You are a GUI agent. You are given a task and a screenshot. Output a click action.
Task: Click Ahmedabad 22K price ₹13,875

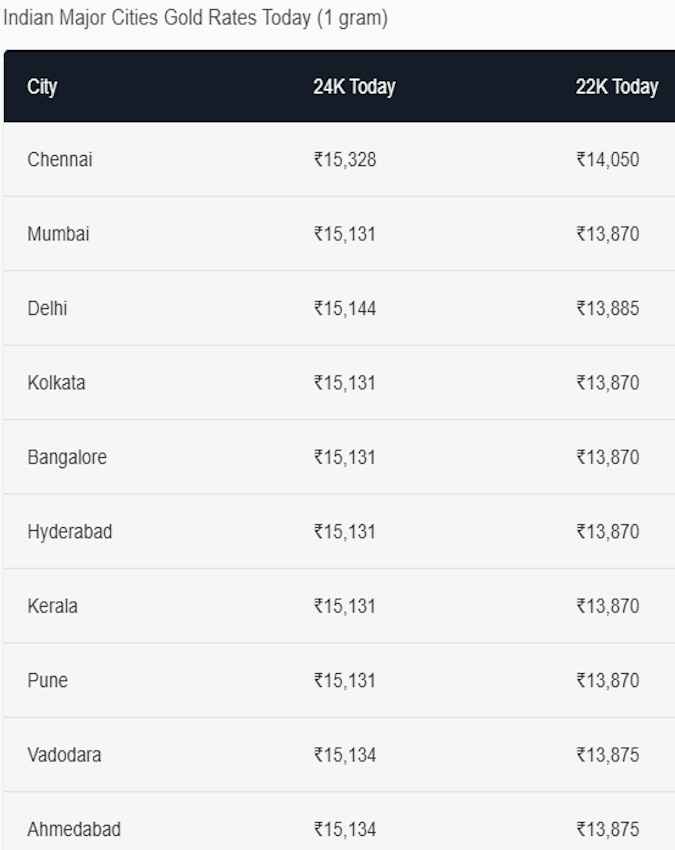tap(608, 829)
